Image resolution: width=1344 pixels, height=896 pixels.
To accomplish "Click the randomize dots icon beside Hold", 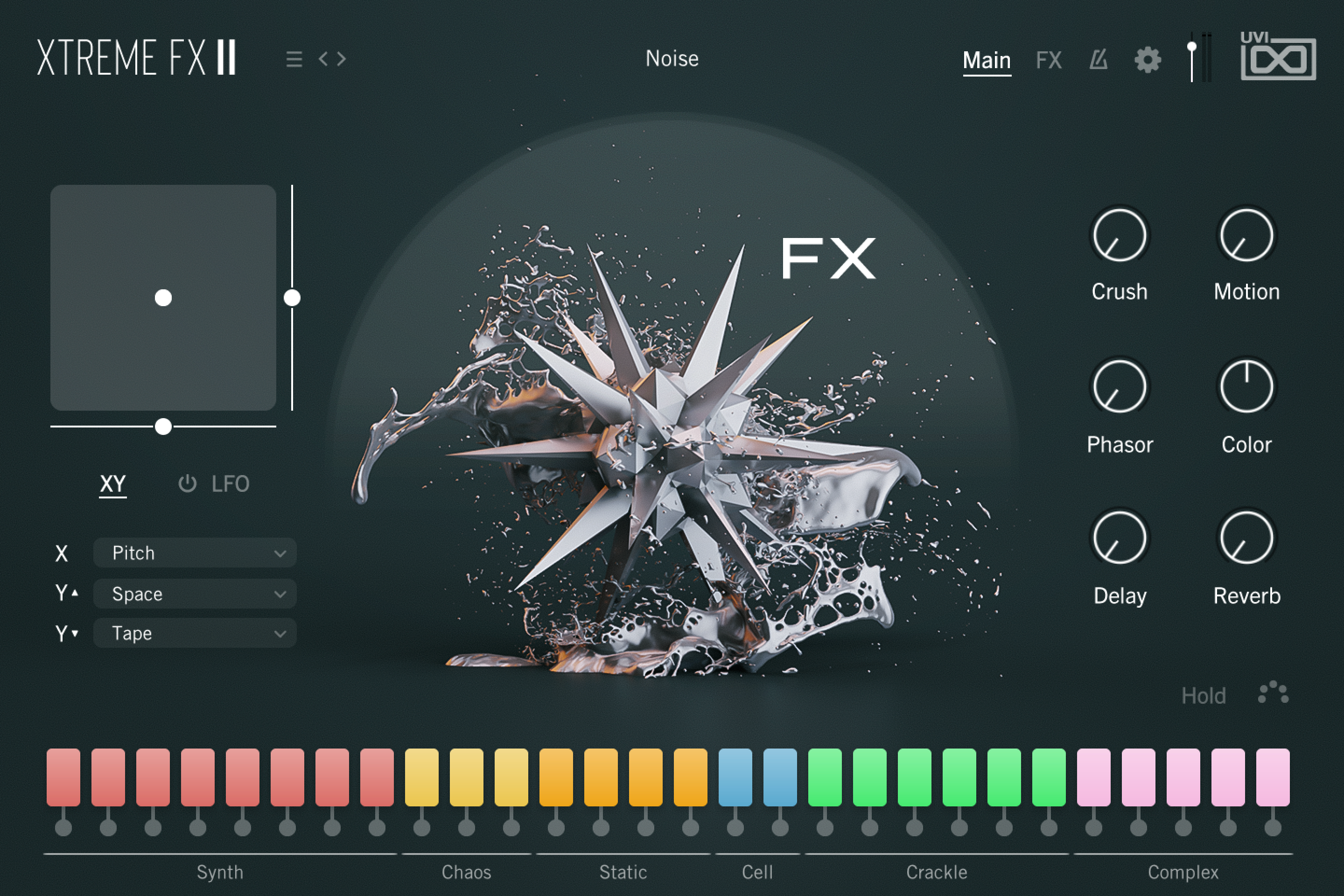I will coord(1273,693).
